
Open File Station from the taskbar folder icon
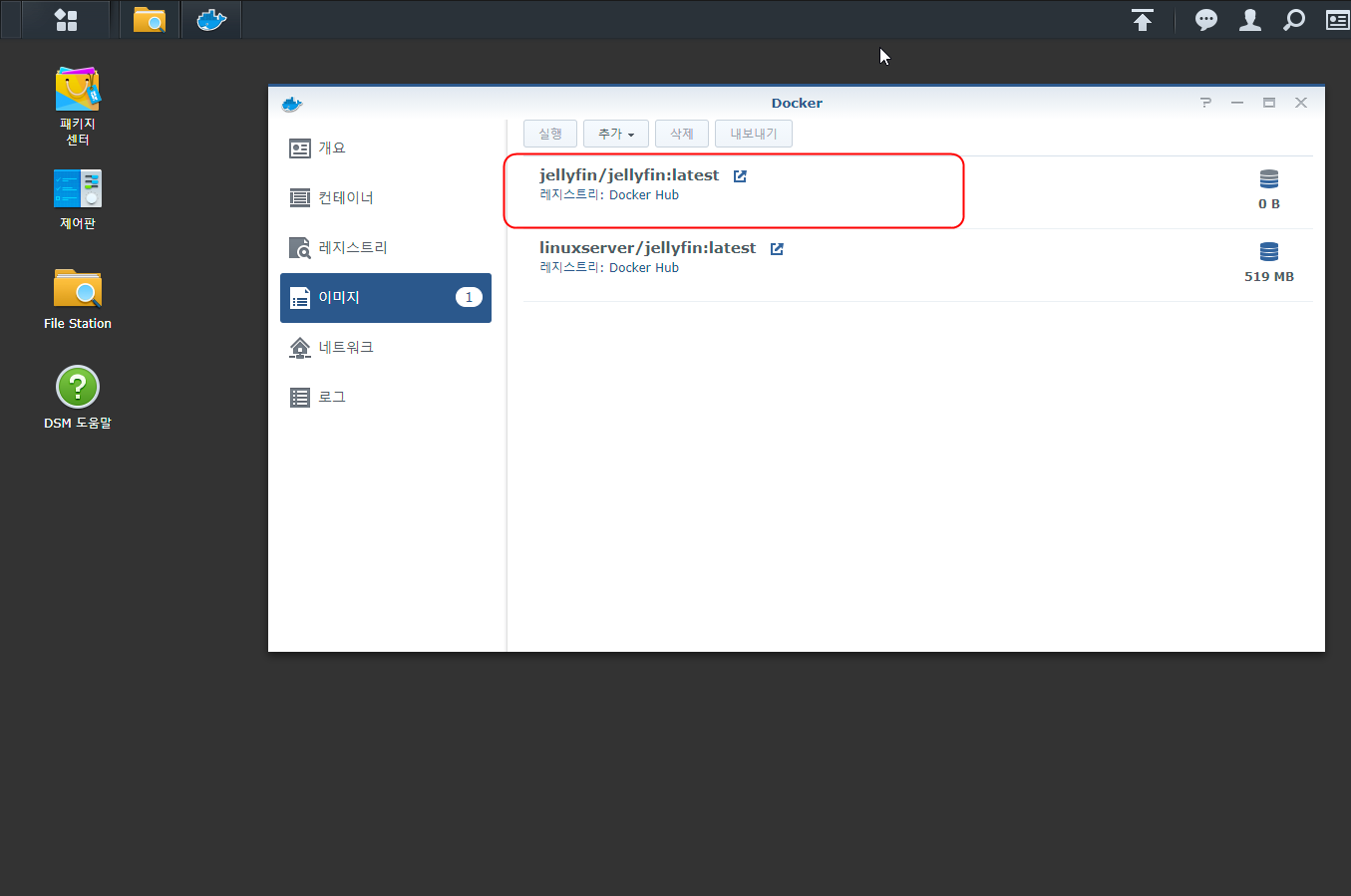149,18
